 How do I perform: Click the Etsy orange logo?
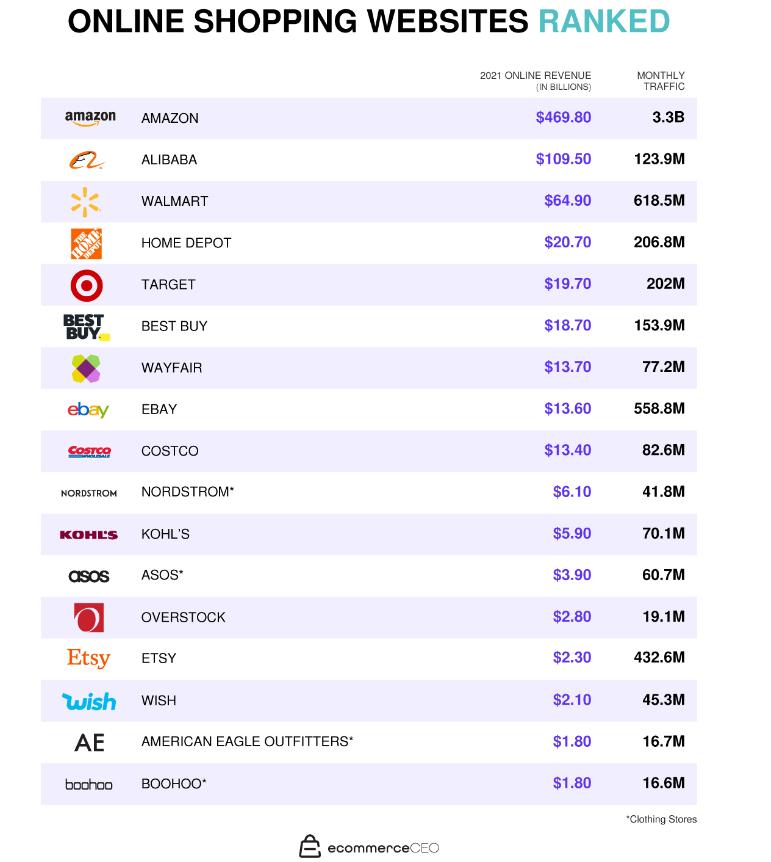88,658
